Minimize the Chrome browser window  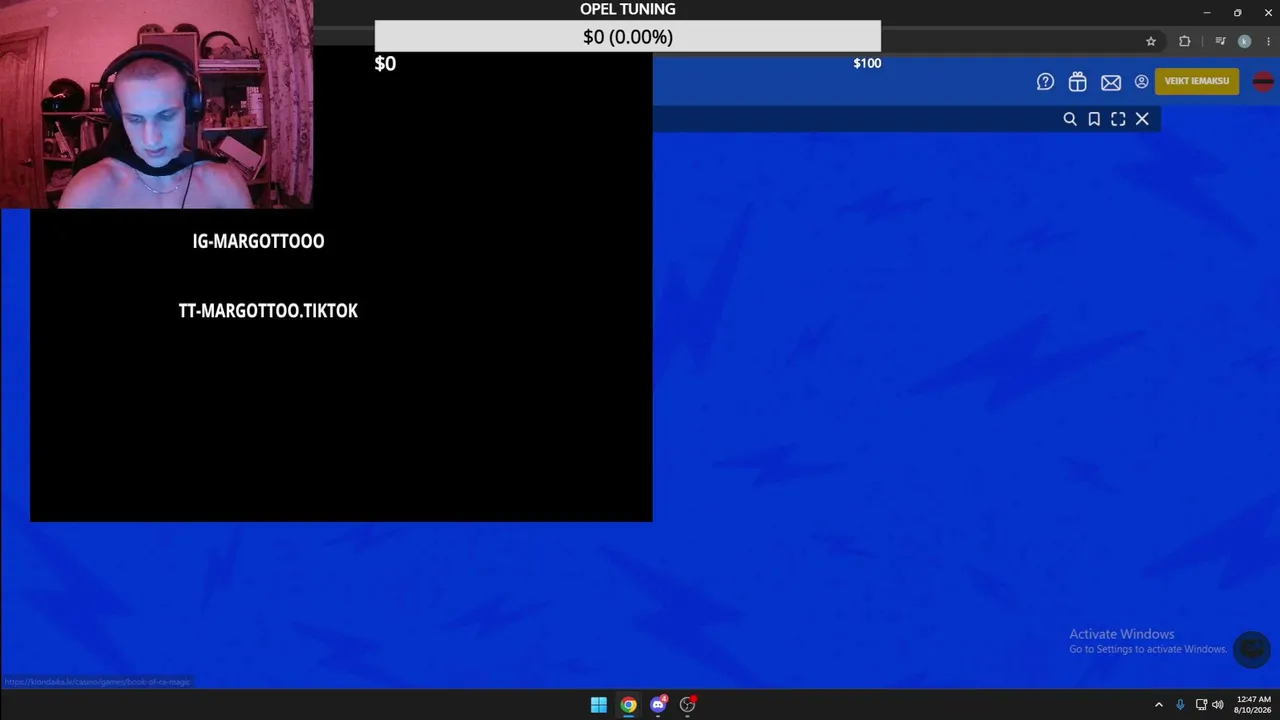tap(1207, 12)
